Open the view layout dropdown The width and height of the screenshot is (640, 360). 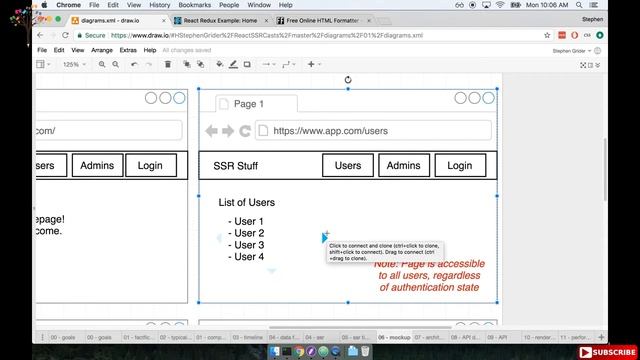tap(43, 64)
